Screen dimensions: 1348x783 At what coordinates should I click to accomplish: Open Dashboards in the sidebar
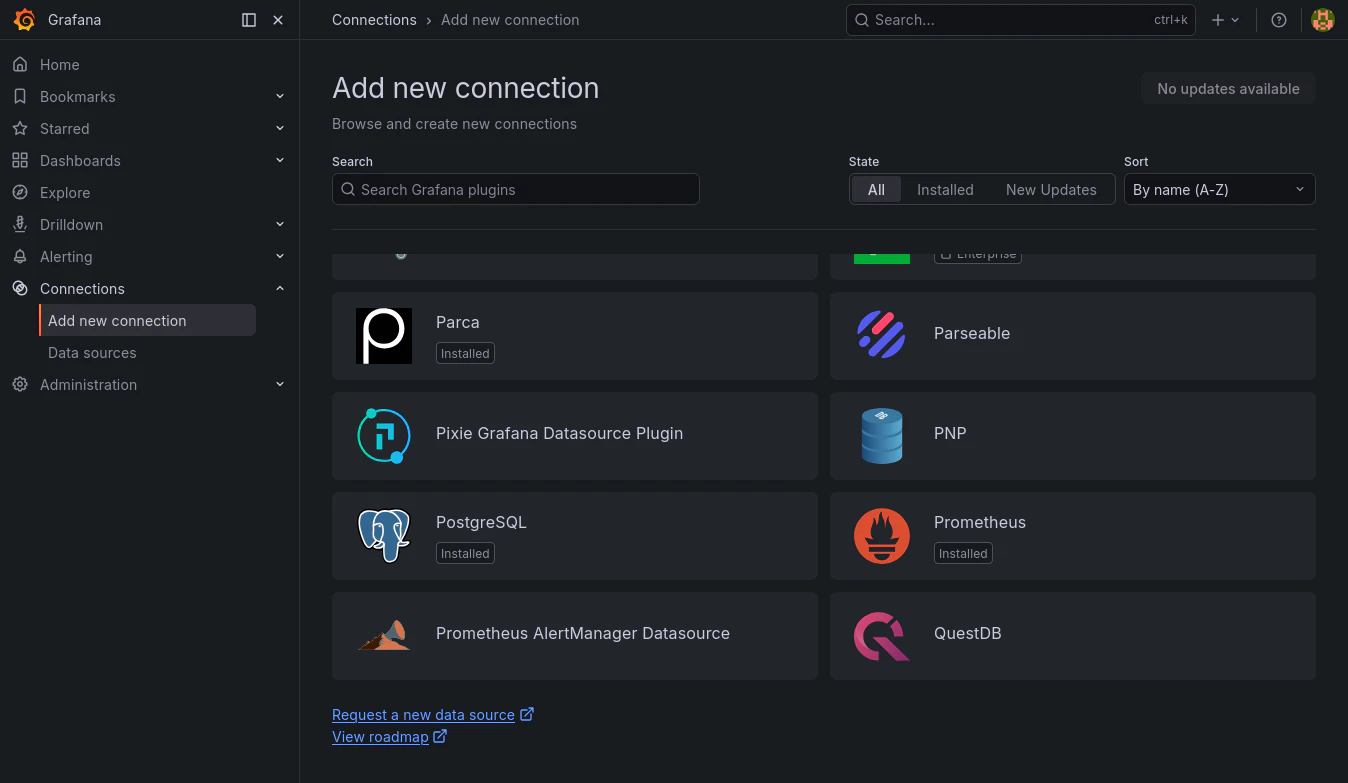coord(80,161)
